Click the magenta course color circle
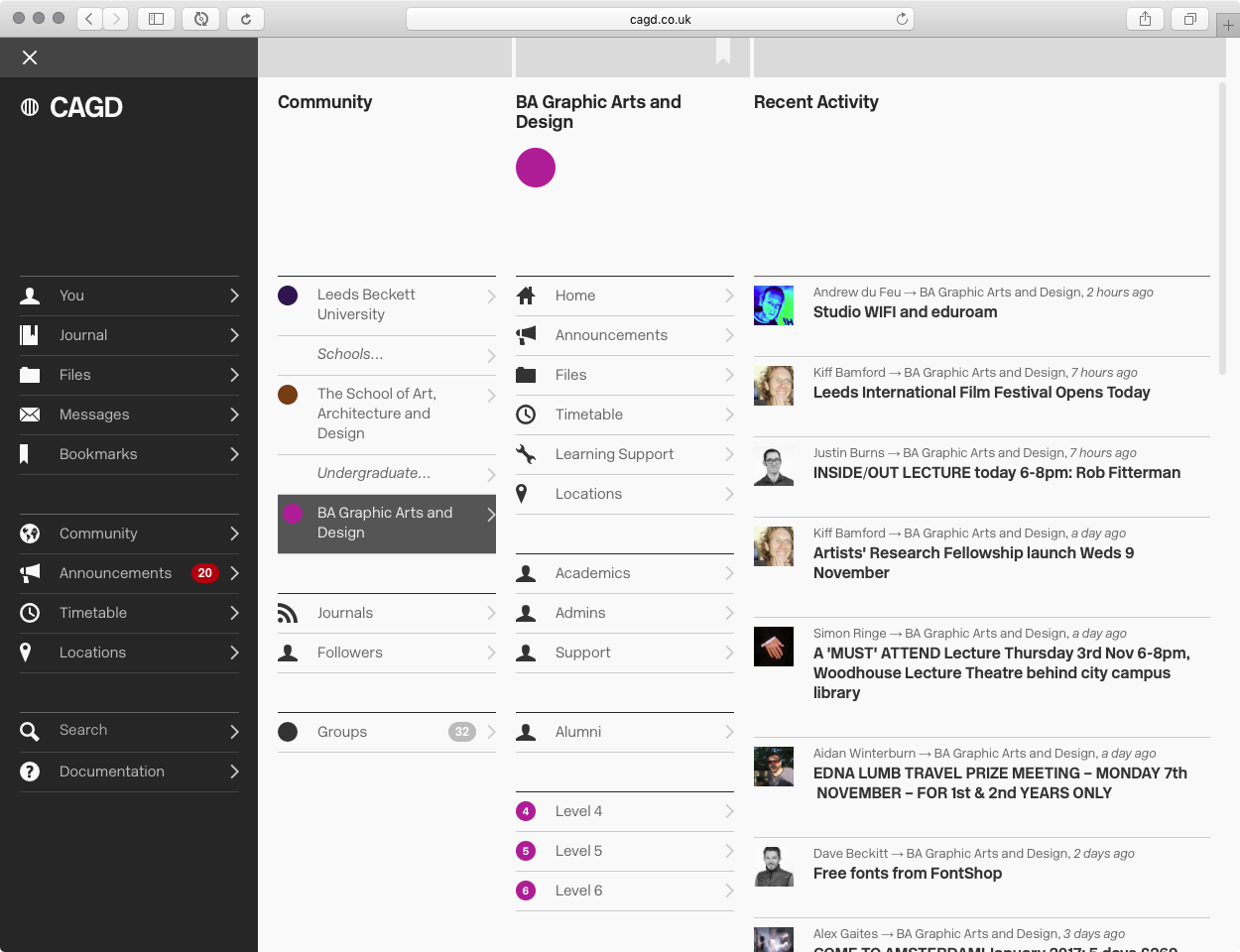The image size is (1240, 952). click(x=536, y=168)
